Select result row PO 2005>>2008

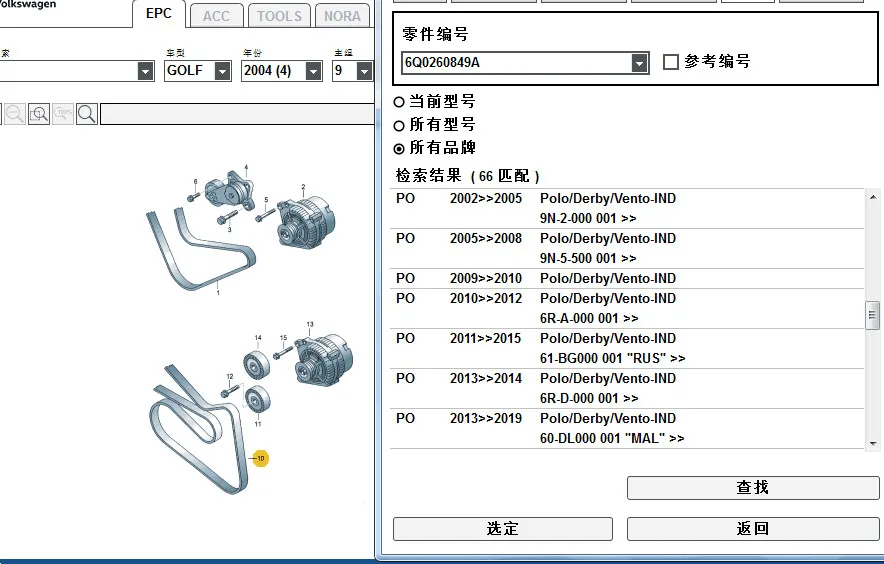point(627,249)
